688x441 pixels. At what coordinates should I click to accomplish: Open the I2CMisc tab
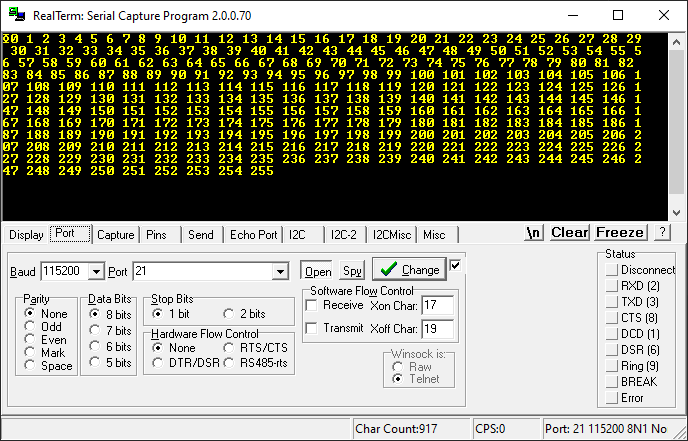(x=392, y=235)
